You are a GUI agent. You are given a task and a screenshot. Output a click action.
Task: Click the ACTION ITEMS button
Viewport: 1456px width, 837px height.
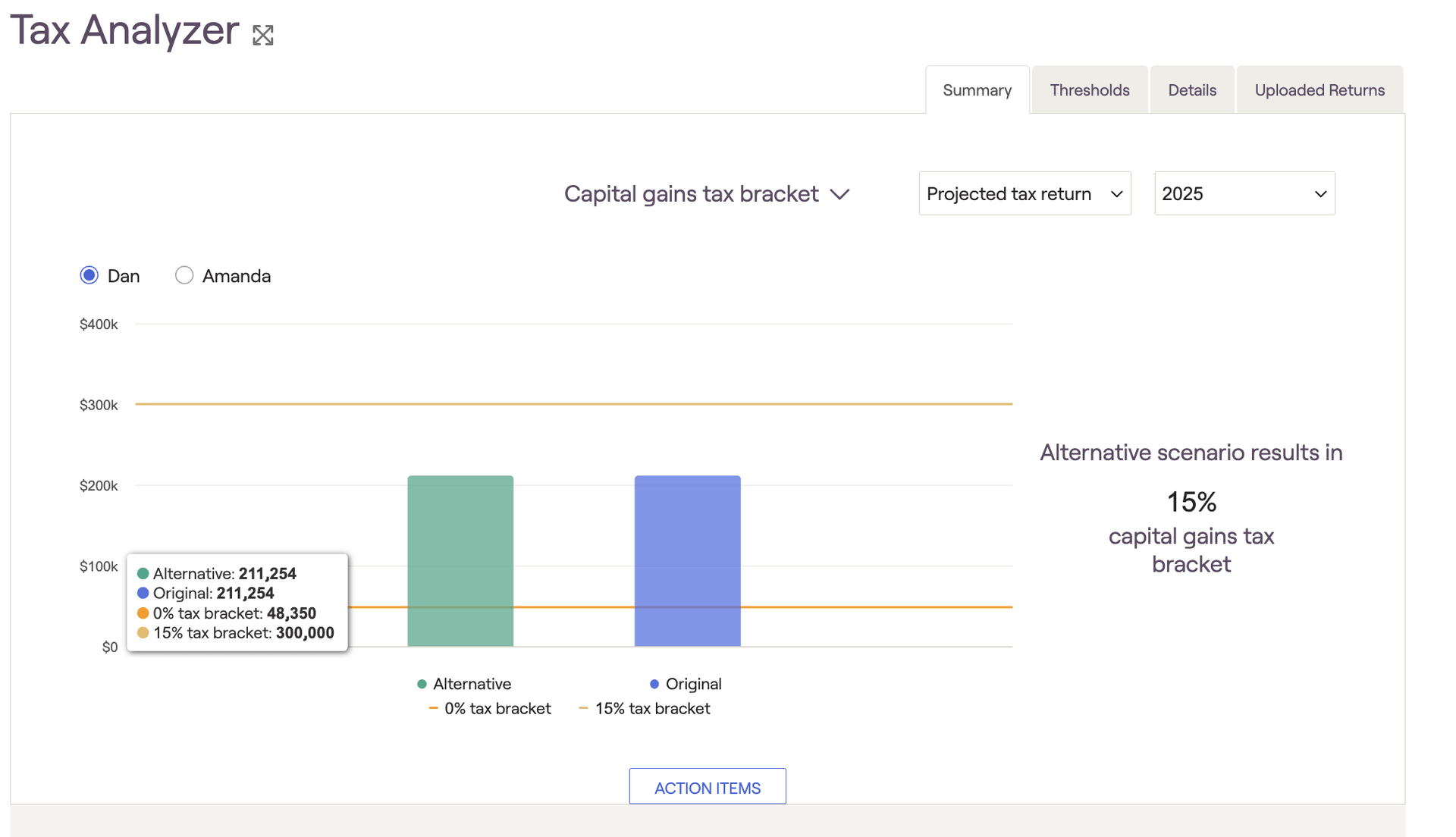coord(708,787)
